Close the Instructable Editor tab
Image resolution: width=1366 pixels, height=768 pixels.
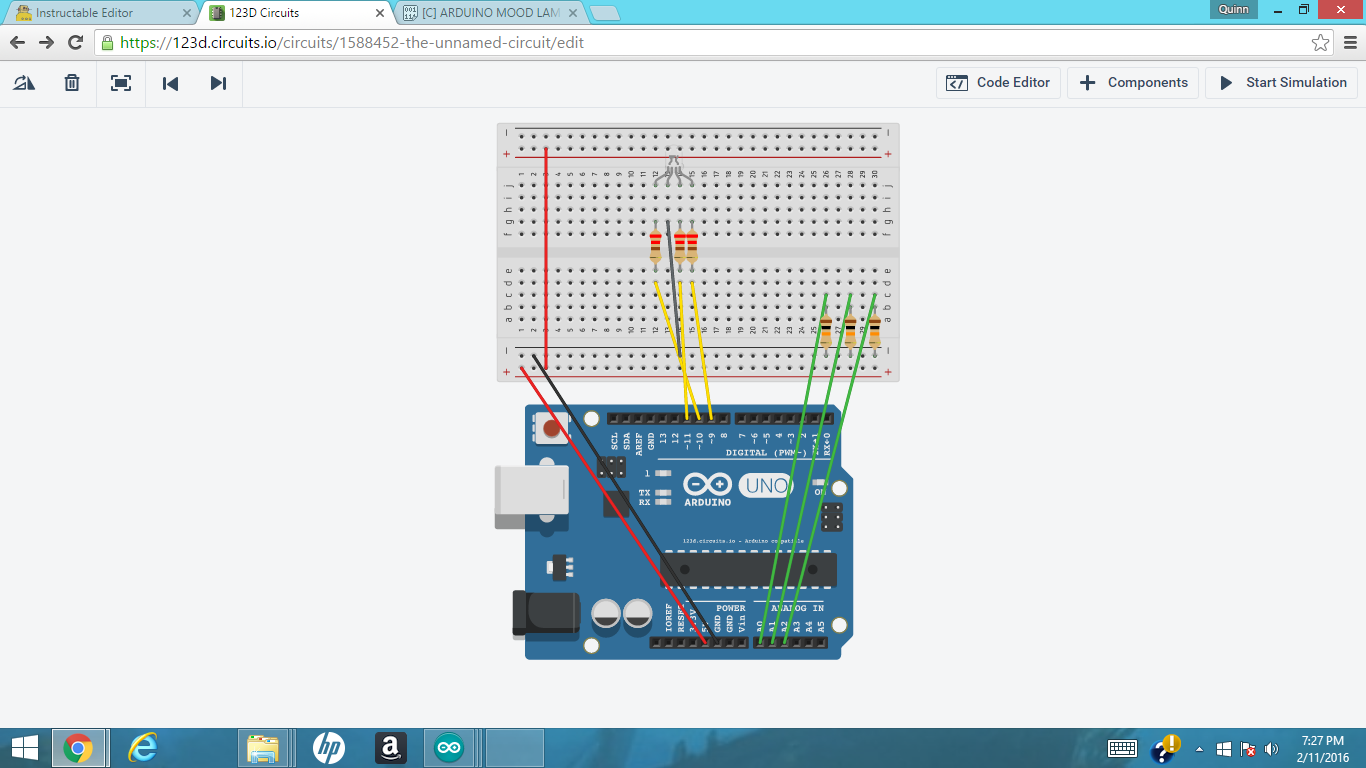(186, 13)
